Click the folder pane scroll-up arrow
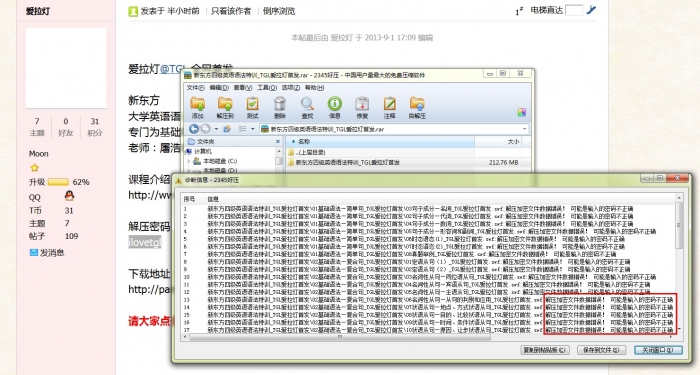700x375 pixels. pos(279,152)
